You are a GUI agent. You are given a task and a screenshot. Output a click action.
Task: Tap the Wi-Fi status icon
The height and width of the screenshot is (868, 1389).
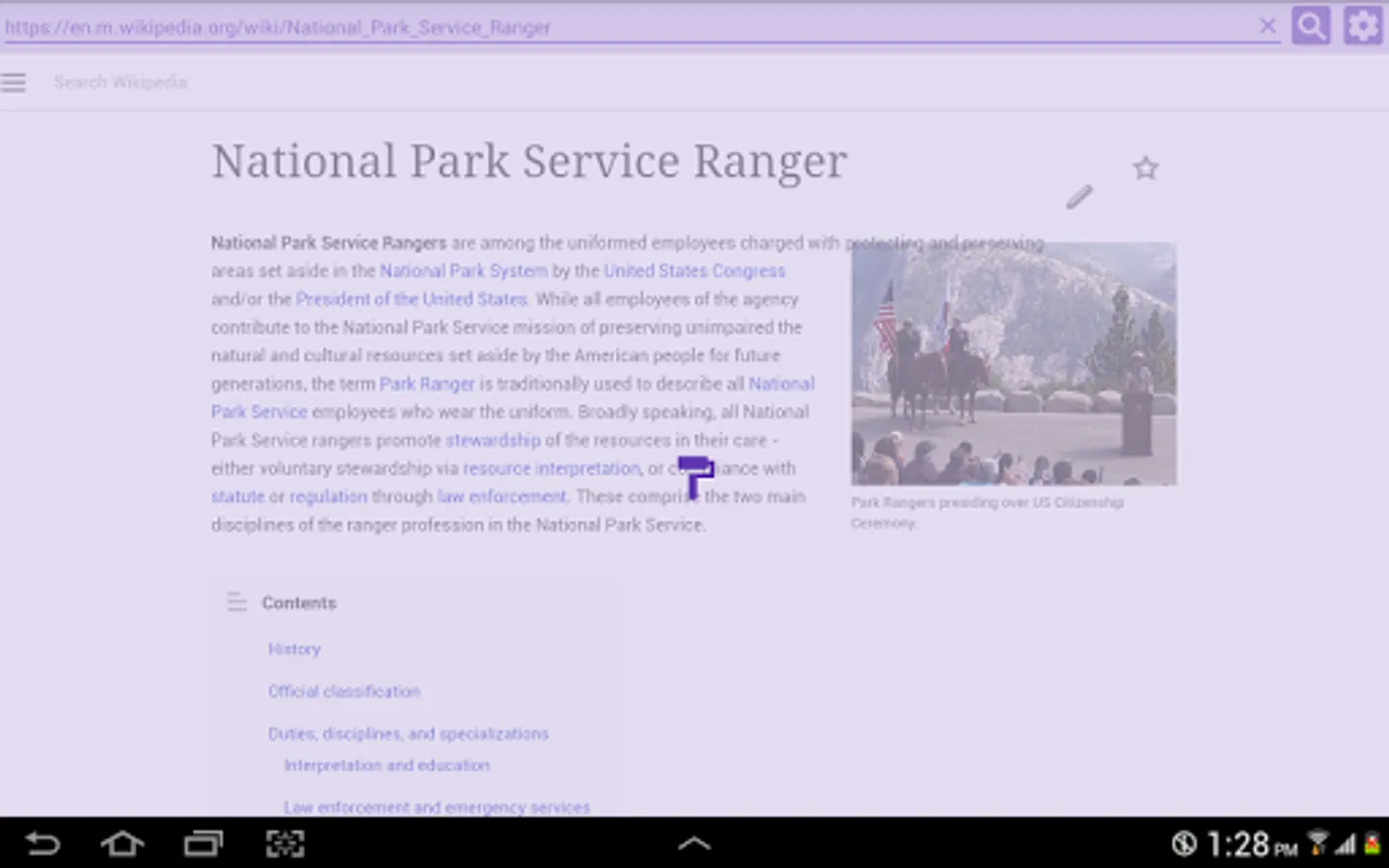(1319, 844)
